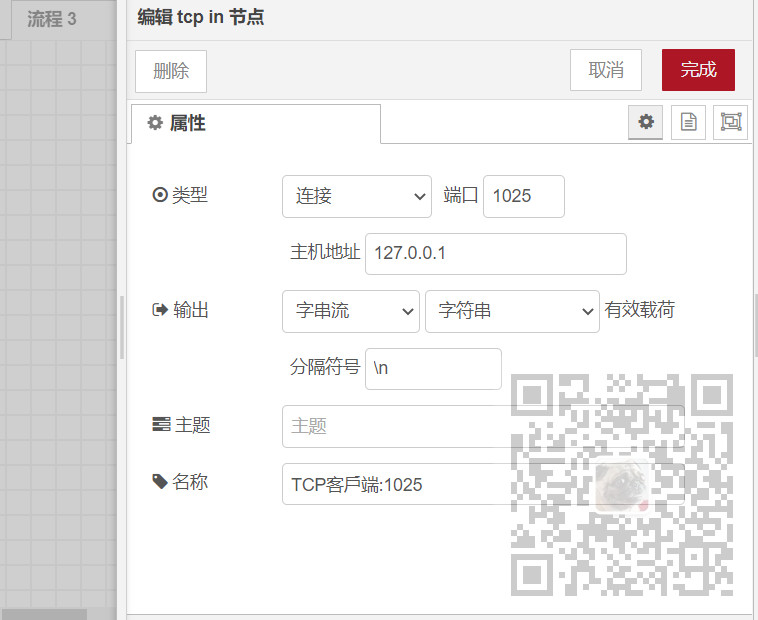Click the 端口 port label
The width and height of the screenshot is (758, 620).
[461, 195]
